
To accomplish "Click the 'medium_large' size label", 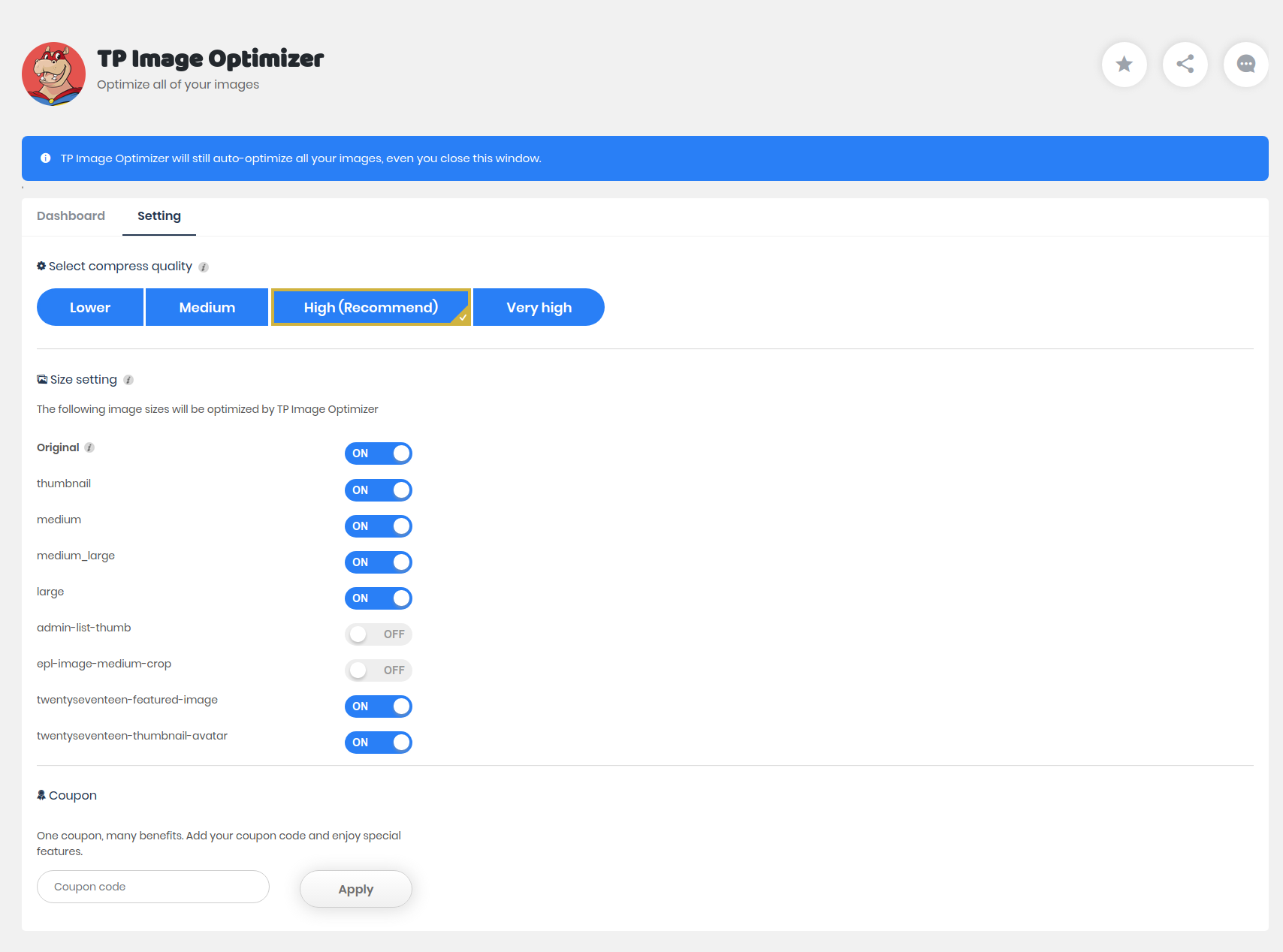I will 76,556.
